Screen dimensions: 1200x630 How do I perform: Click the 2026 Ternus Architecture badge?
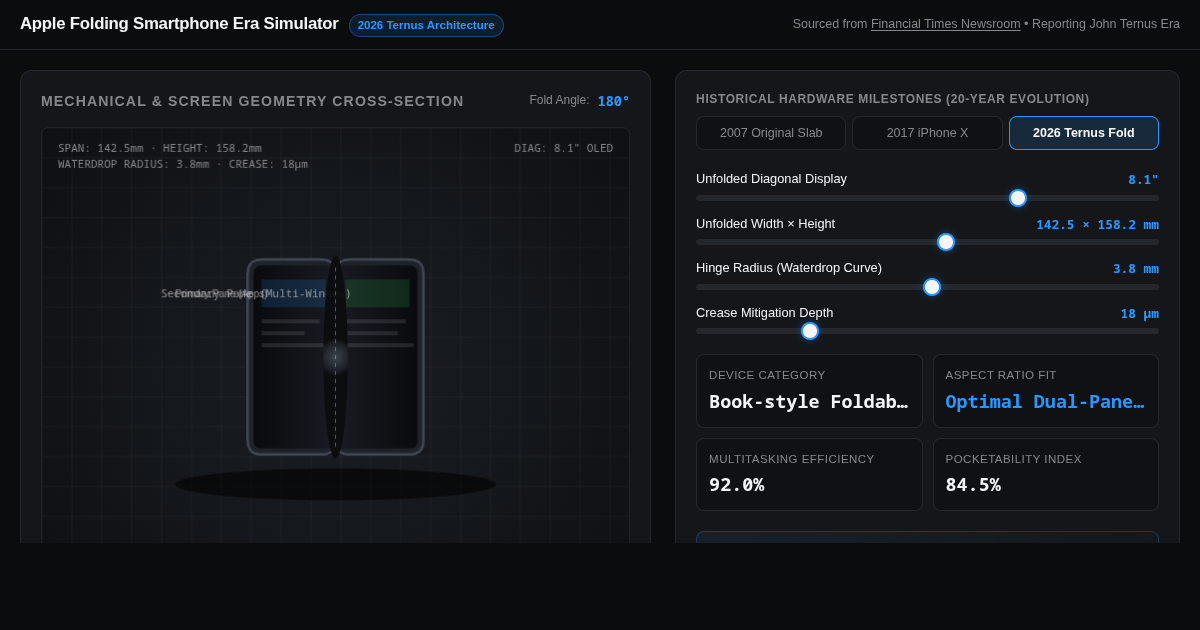pyautogui.click(x=426, y=25)
